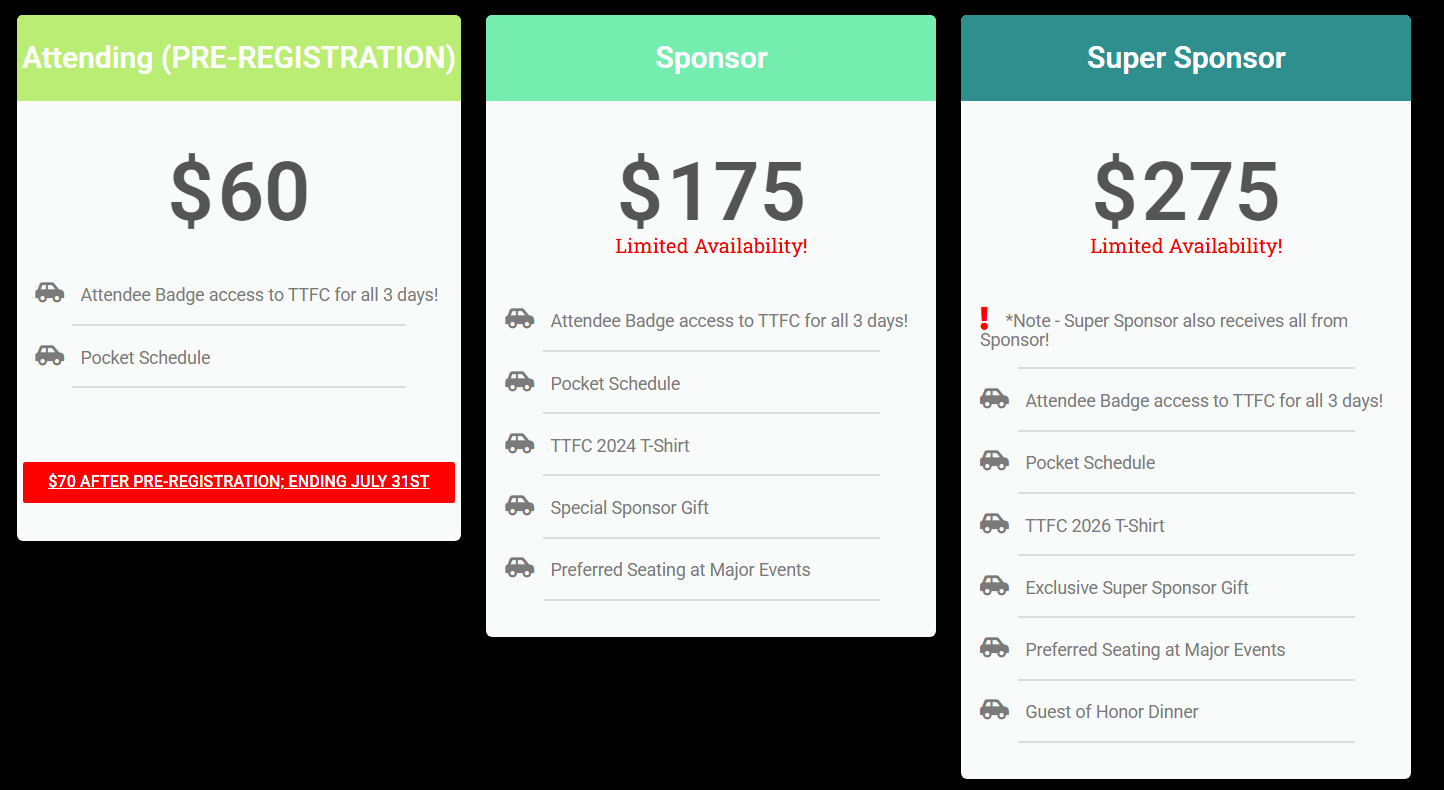Click the $275 Super Sponsor price
The height and width of the screenshot is (790, 1444).
click(1186, 192)
